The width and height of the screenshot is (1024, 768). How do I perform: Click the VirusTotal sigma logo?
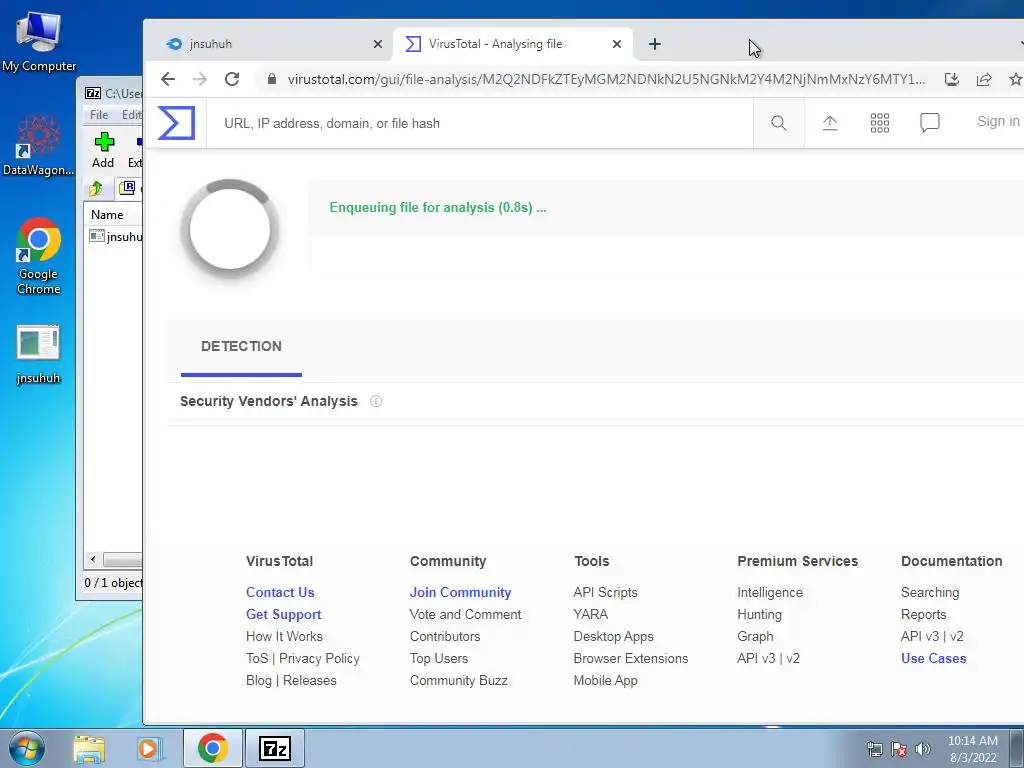pos(176,123)
